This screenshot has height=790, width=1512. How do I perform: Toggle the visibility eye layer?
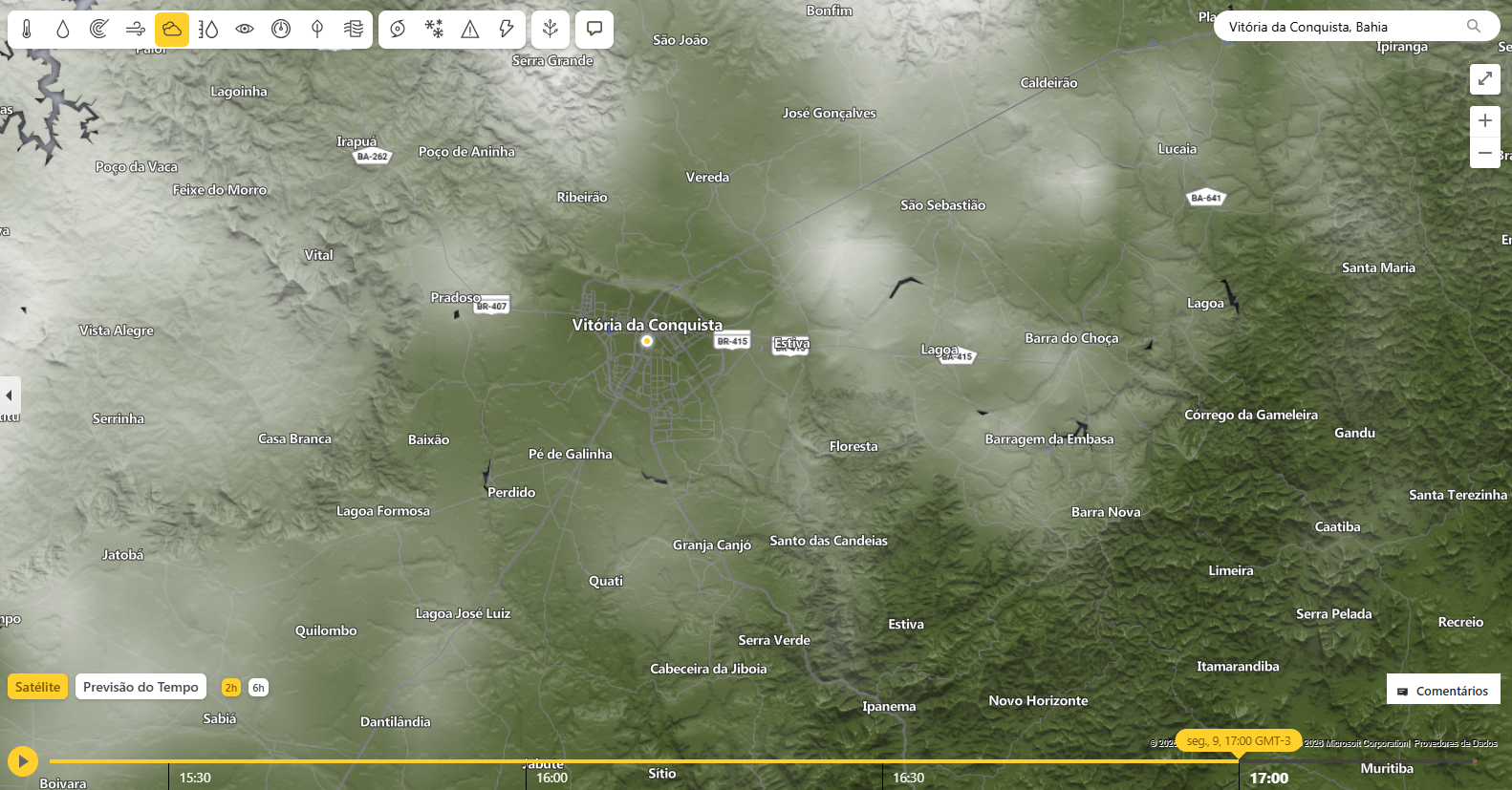[245, 30]
